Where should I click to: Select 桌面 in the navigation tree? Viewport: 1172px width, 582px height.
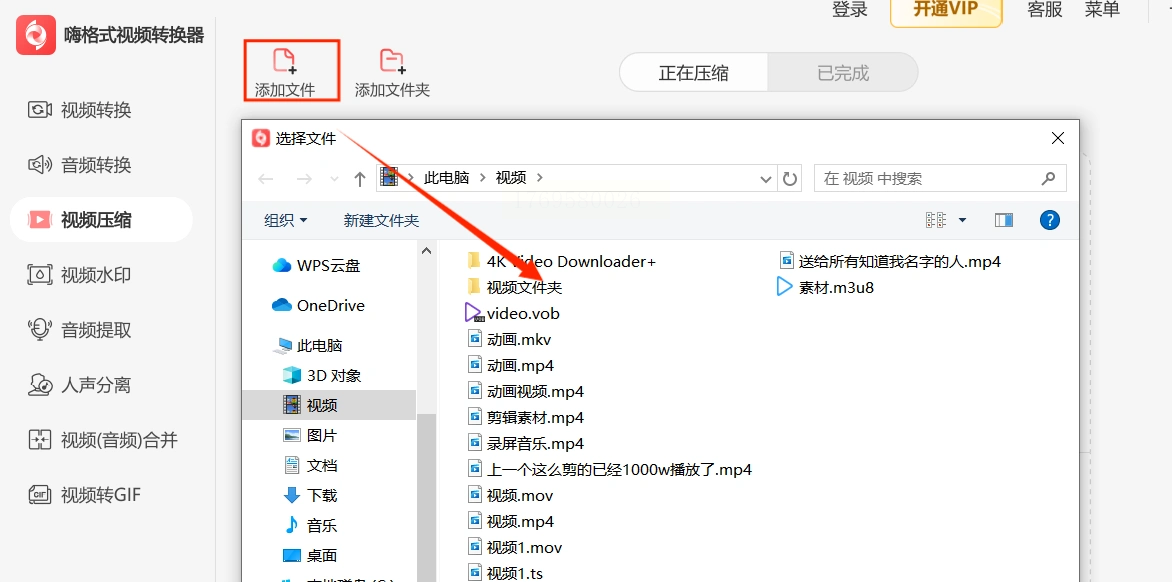309,556
